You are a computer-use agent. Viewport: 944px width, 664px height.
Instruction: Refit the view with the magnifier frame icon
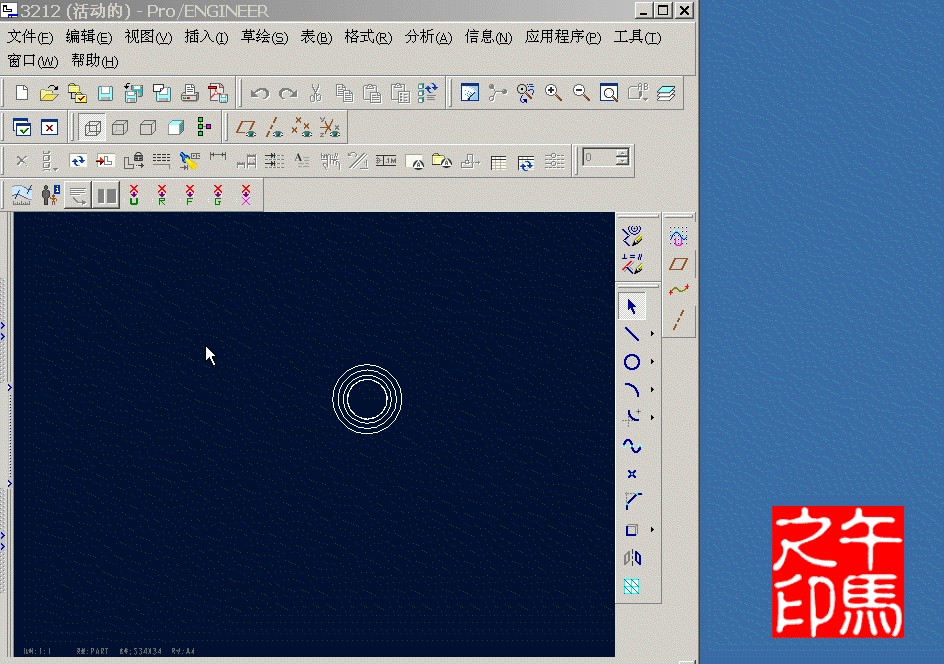click(x=609, y=93)
